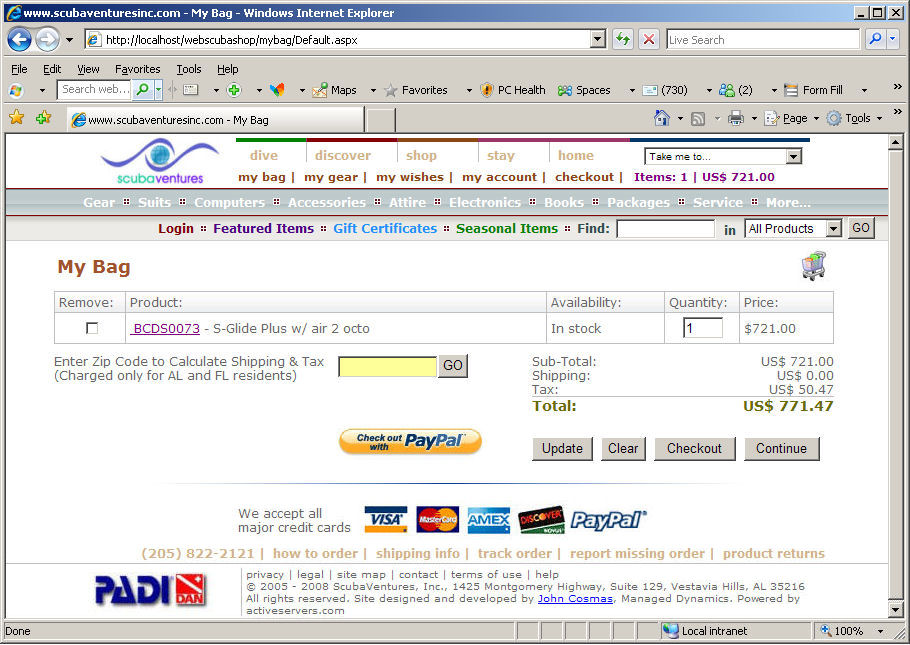The width and height of the screenshot is (910, 645).
Task: Open the File menu
Action: click(19, 69)
